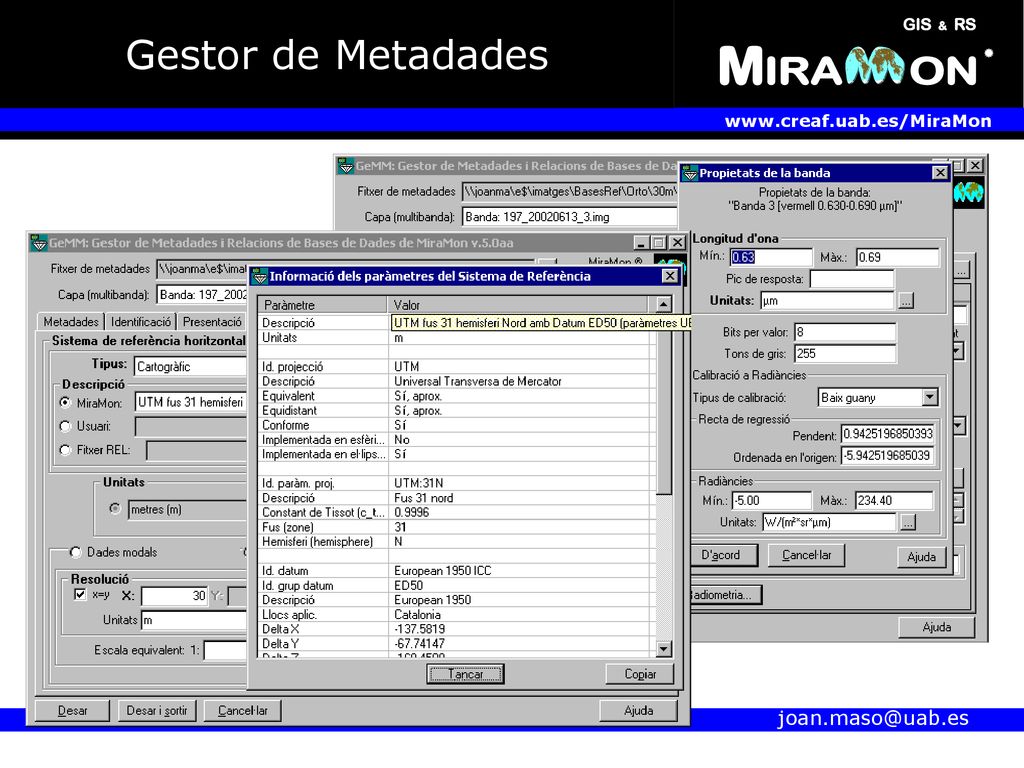Click the GeMM title bar icon of front window
Screen dimensions: 1024x768
click(x=39, y=243)
